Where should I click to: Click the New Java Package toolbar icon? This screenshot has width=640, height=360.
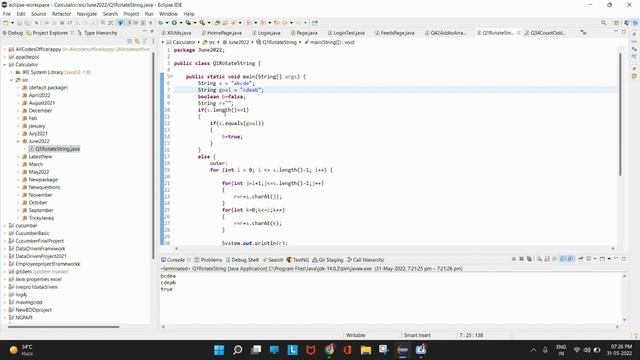[218, 23]
